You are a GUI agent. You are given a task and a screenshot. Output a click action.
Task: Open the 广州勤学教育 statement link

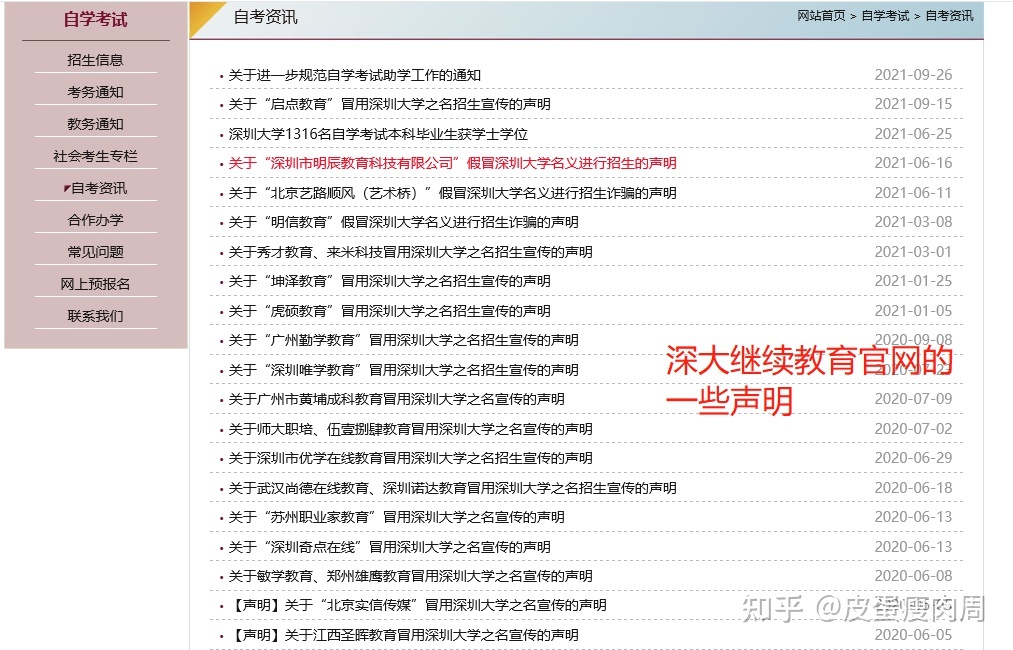403,340
